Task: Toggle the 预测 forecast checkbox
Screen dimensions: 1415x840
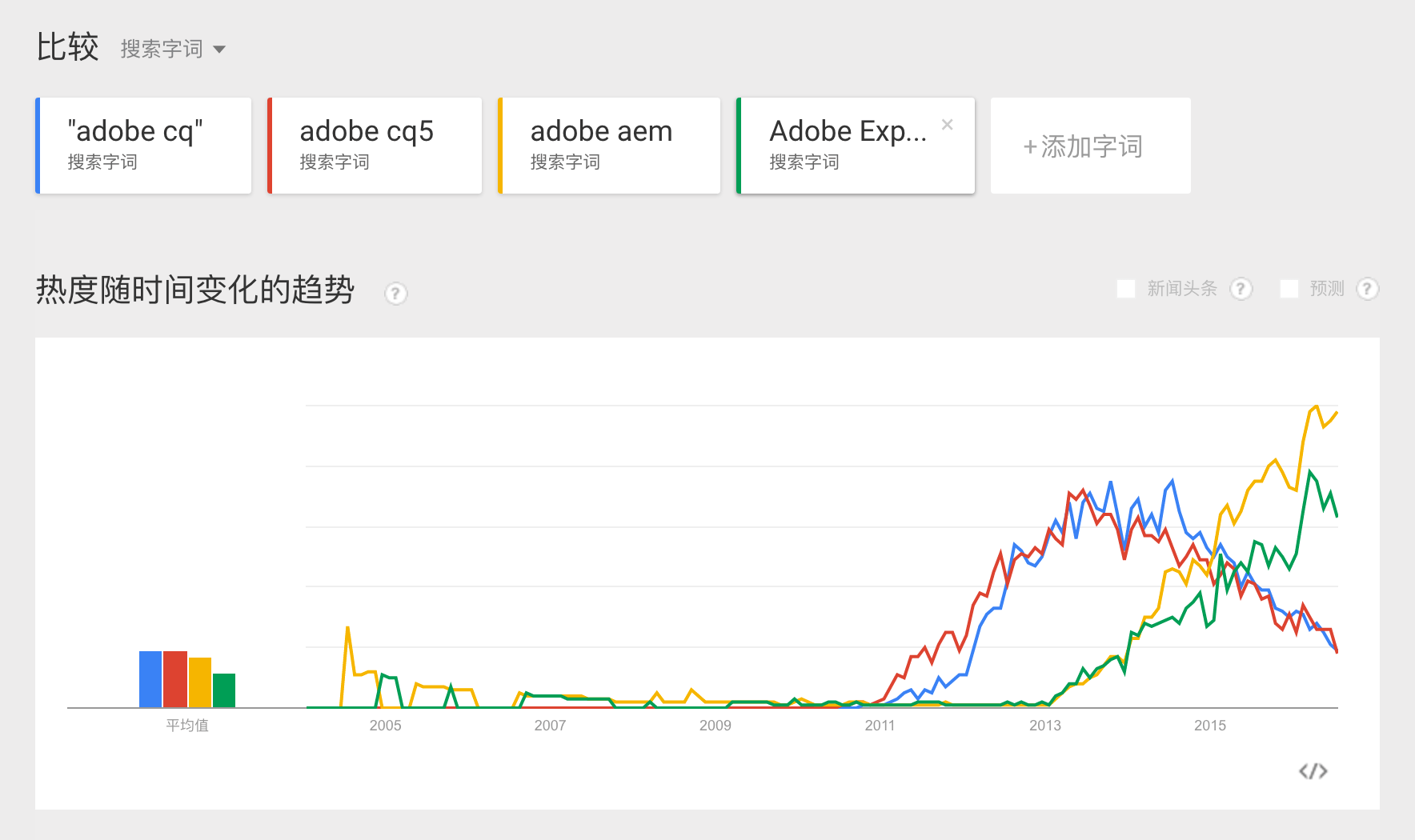Action: pyautogui.click(x=1289, y=289)
